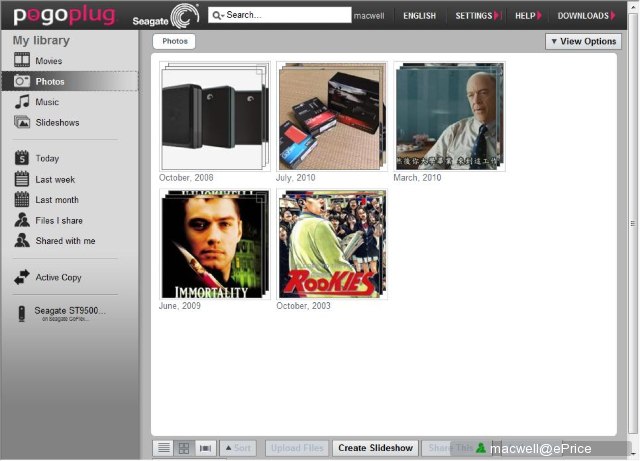Open Active Copy settings
Image resolution: width=640 pixels, height=461 pixels.
[58, 277]
